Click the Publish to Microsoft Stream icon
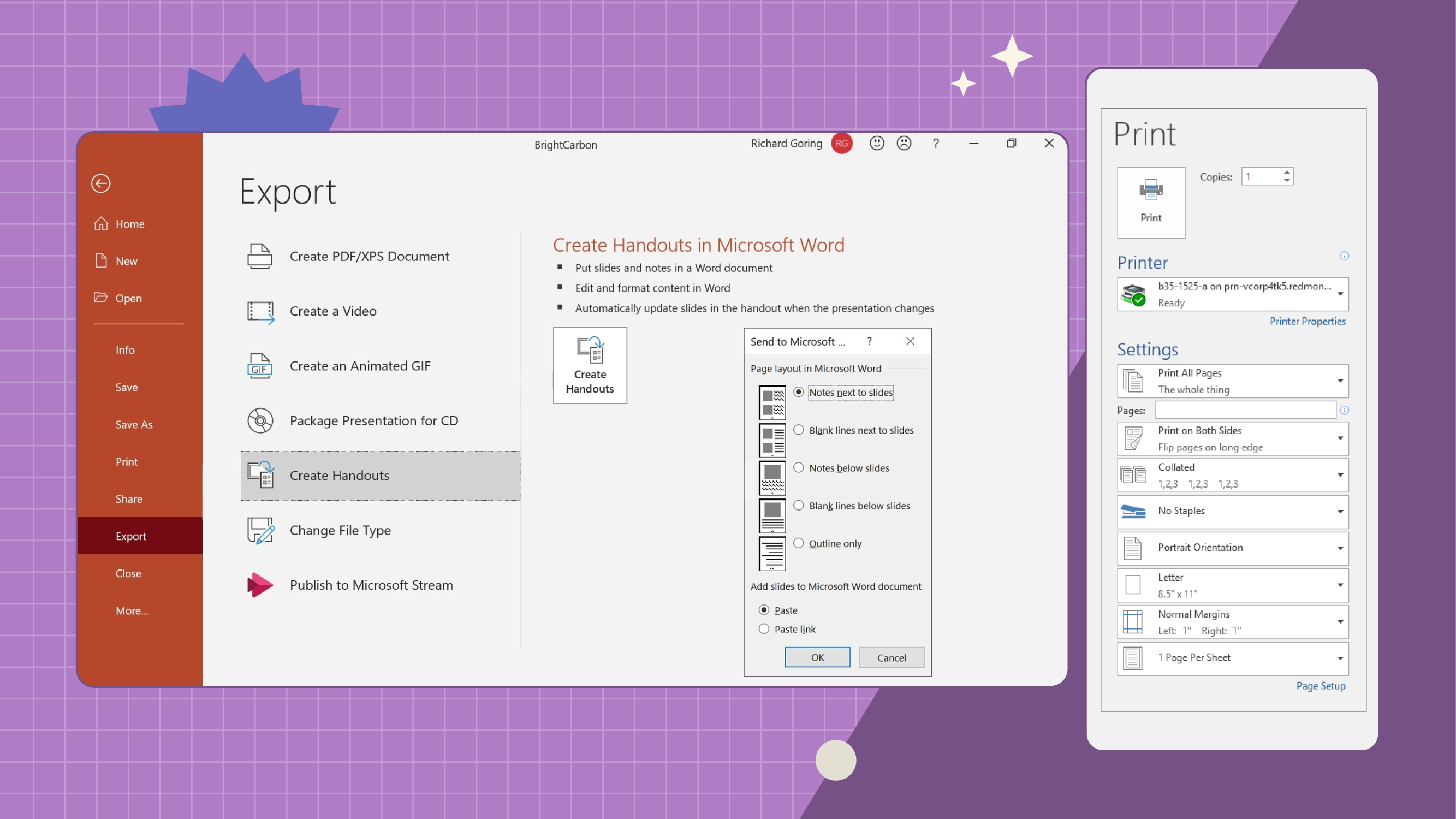Viewport: 1456px width, 819px height. (x=260, y=585)
